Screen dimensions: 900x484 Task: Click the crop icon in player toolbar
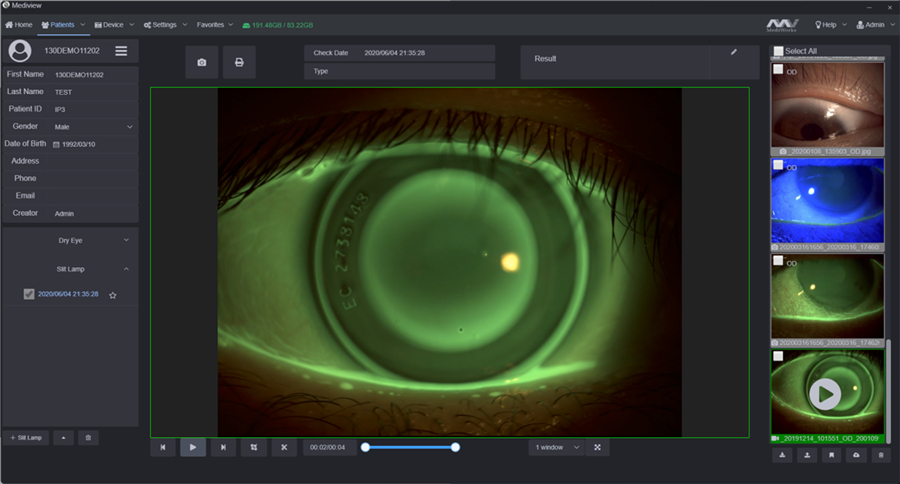(254, 447)
